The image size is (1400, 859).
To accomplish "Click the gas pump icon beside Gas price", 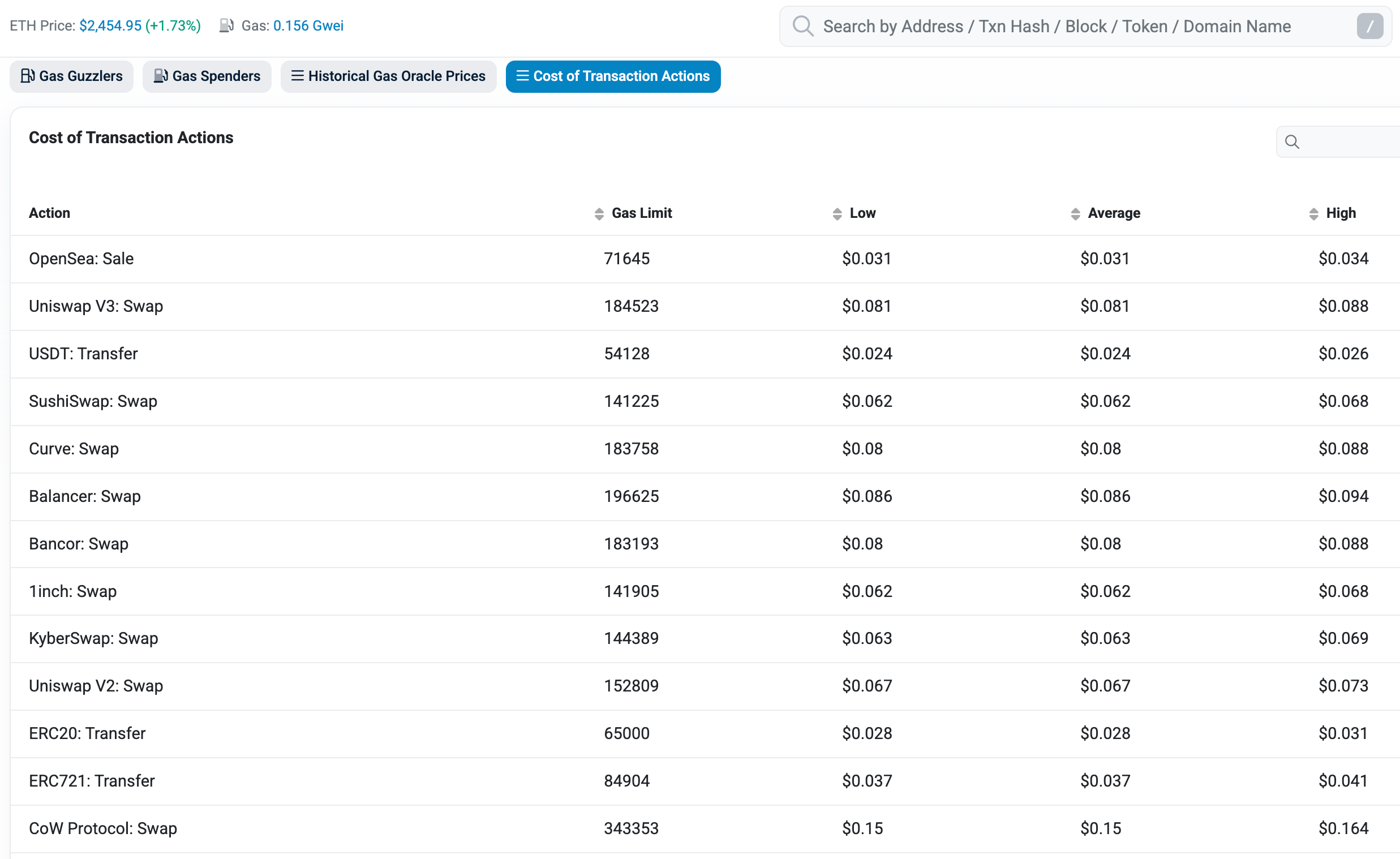I will pos(227,25).
